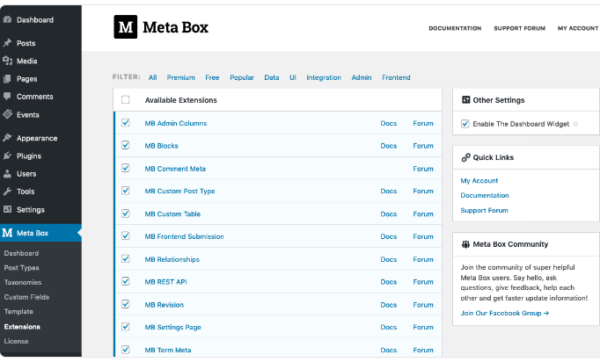Click the Settings icon in the sidebar
Screen dimensions: 600x362
[7, 209]
